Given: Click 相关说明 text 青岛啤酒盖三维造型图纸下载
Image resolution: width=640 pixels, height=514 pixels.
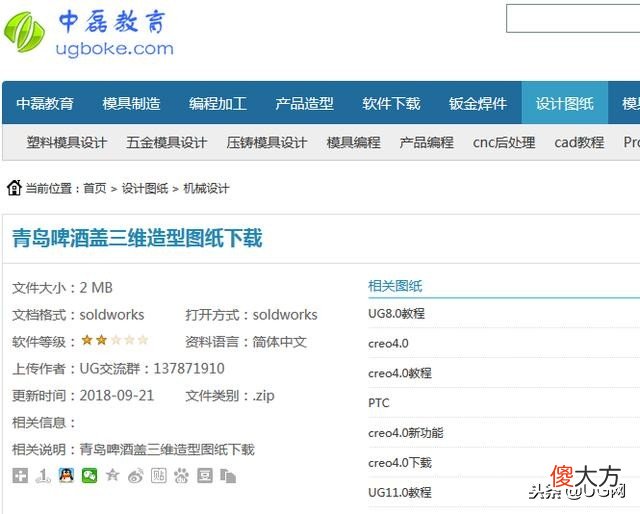Looking at the screenshot, I should 167,449.
